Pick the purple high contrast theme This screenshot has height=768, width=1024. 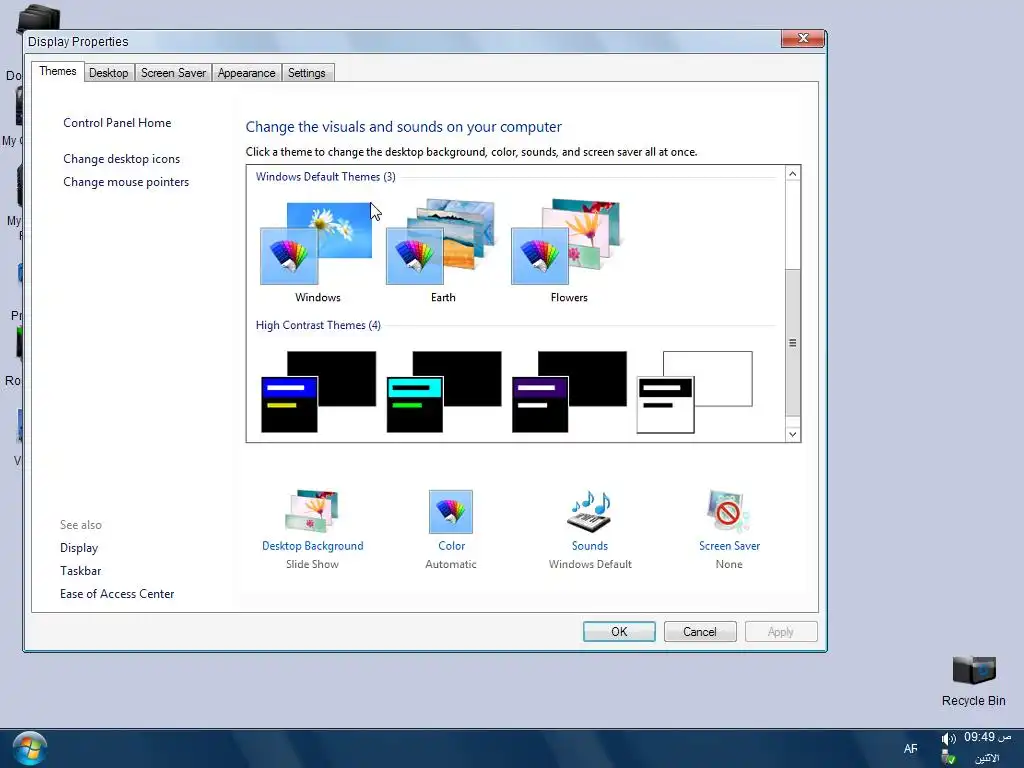(569, 391)
